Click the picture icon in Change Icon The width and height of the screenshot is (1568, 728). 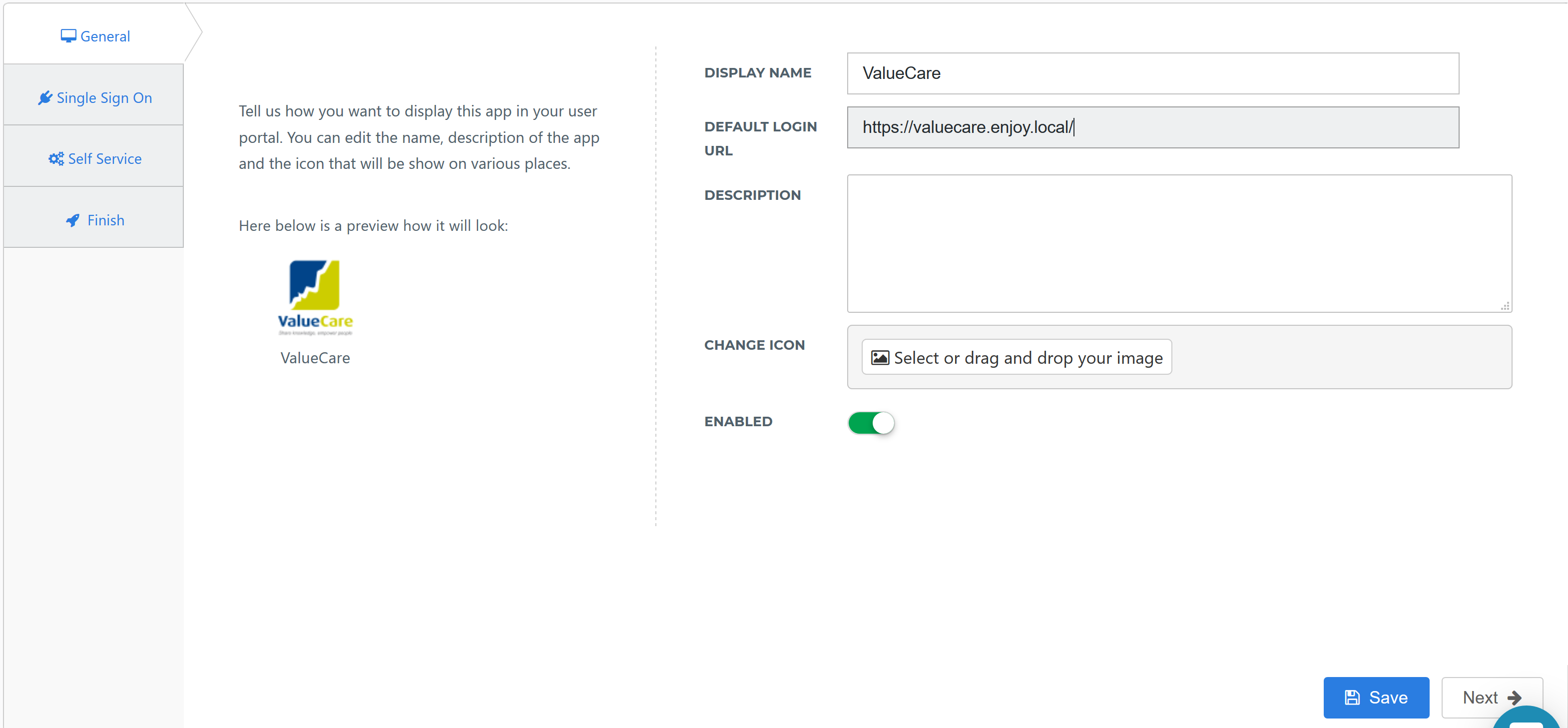(880, 357)
